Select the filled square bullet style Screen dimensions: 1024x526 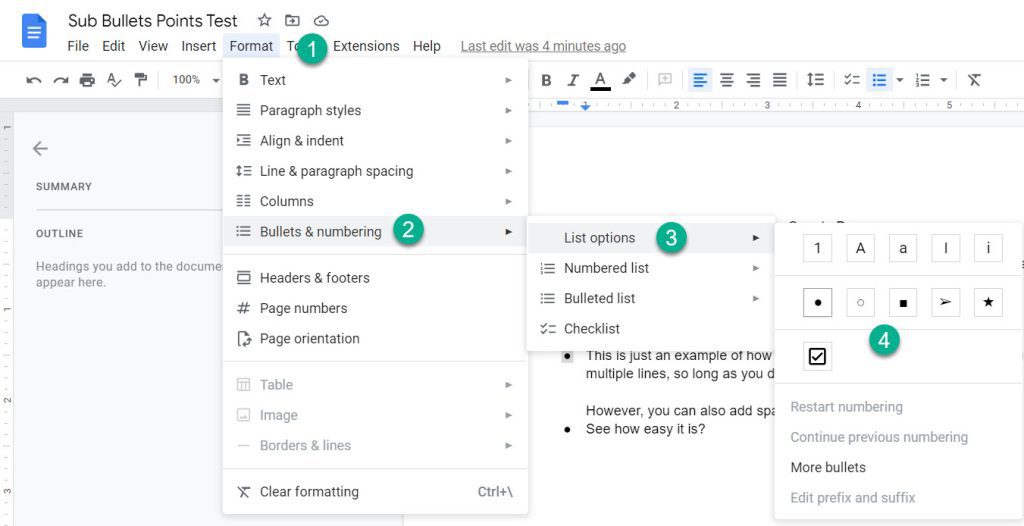tap(903, 303)
